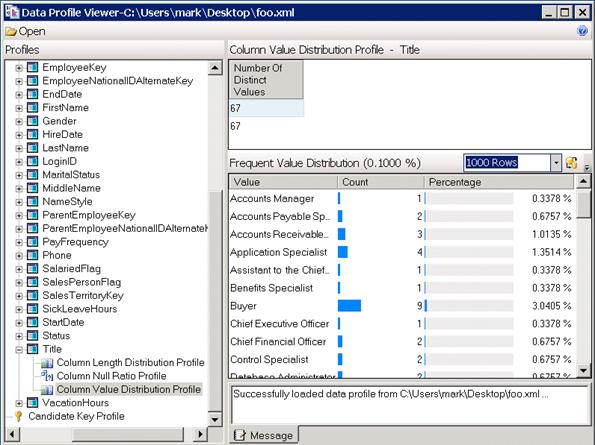Image resolution: width=595 pixels, height=445 pixels.
Task: Select the Application Specialist row
Action: click(401, 252)
